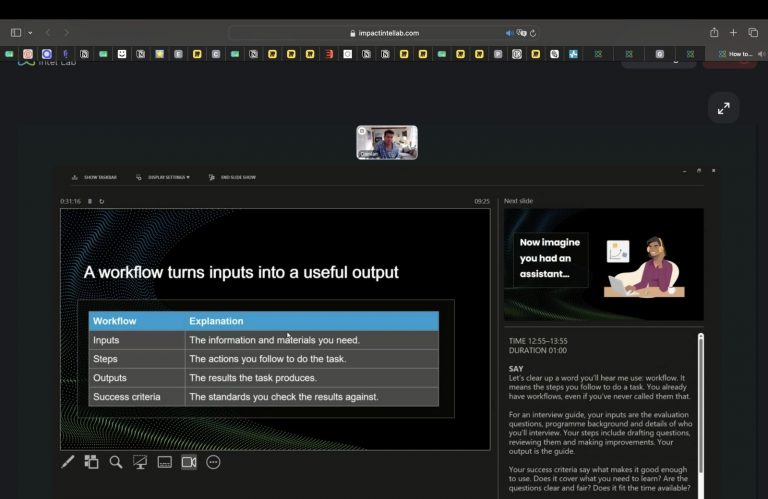Toggle the Safari sidebar
Image resolution: width=768 pixels, height=499 pixels.
[16, 33]
